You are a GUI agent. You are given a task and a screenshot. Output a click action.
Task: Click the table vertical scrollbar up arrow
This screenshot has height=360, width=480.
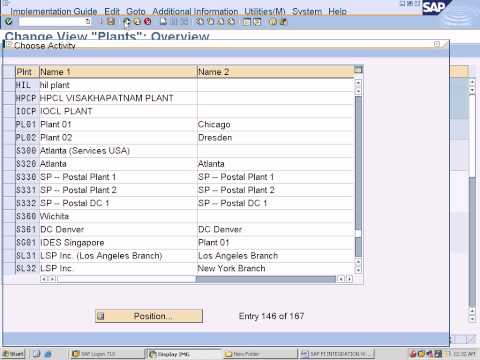click(358, 83)
